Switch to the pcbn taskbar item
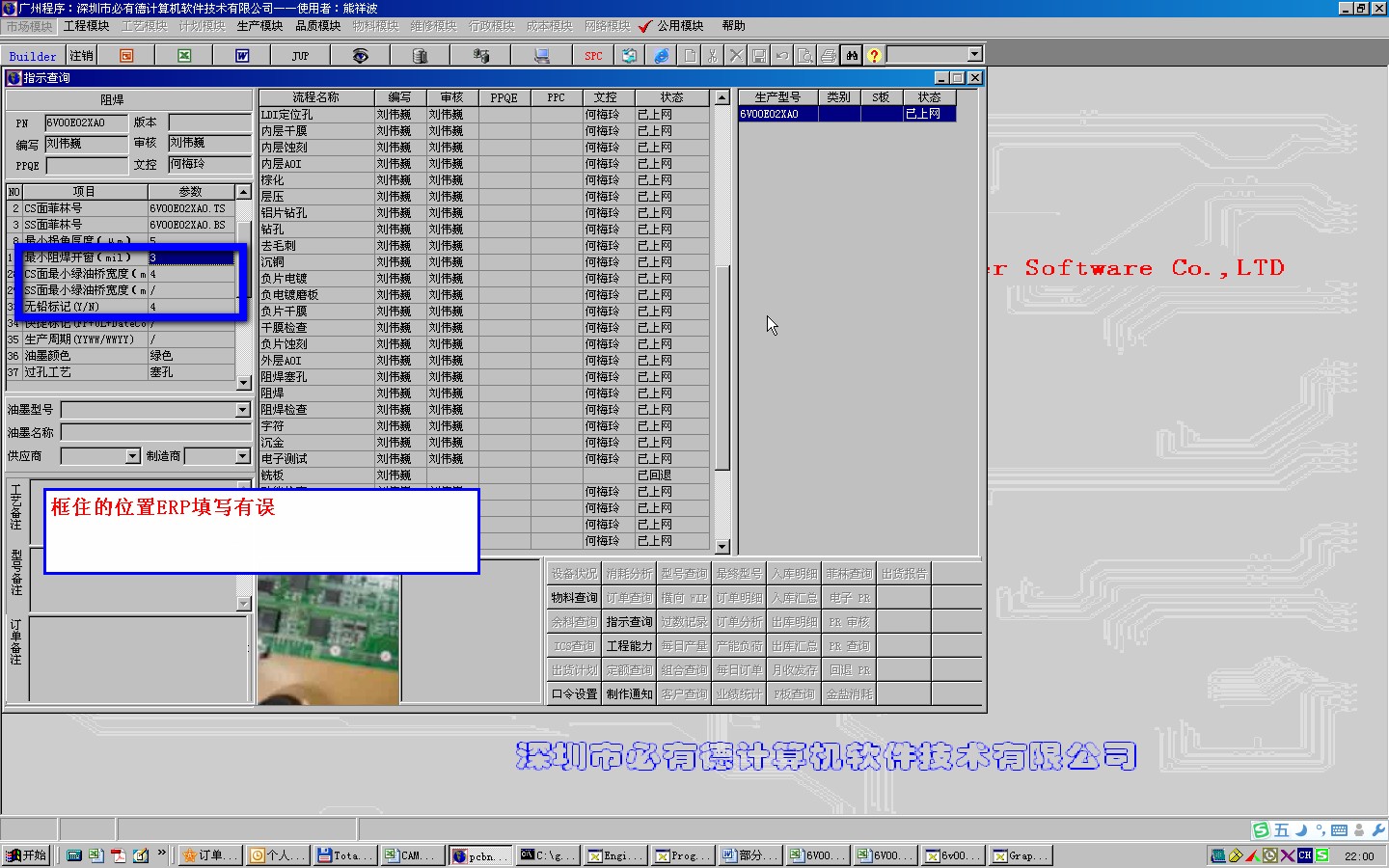This screenshot has width=1389, height=868. coord(479,855)
